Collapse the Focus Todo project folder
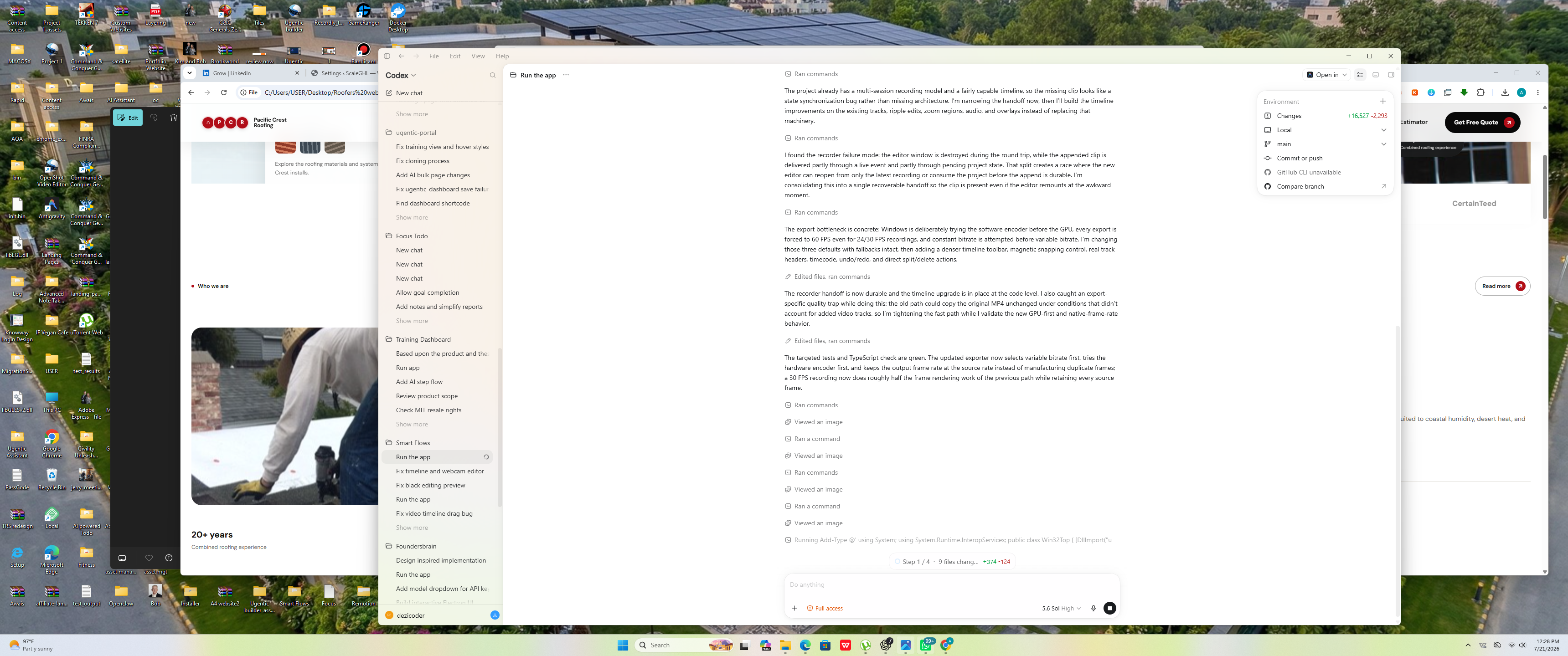 tap(412, 236)
